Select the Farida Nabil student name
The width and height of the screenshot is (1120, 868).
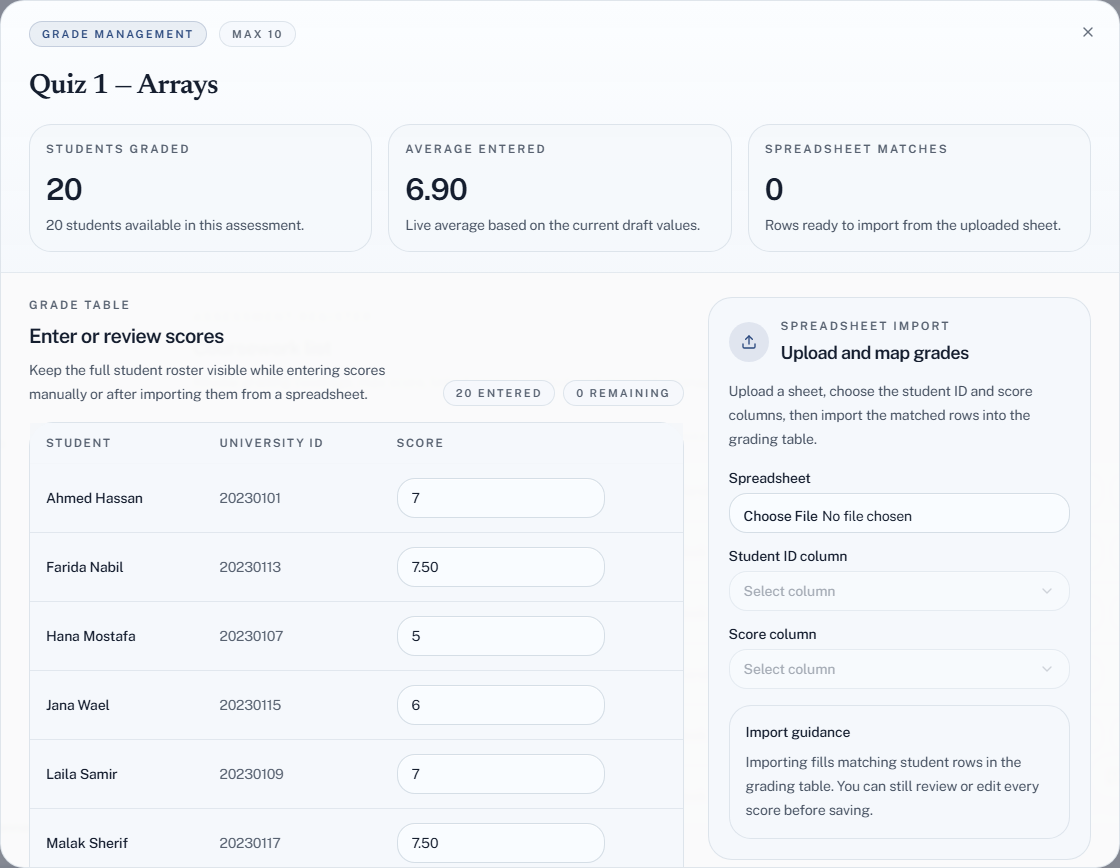[85, 567]
